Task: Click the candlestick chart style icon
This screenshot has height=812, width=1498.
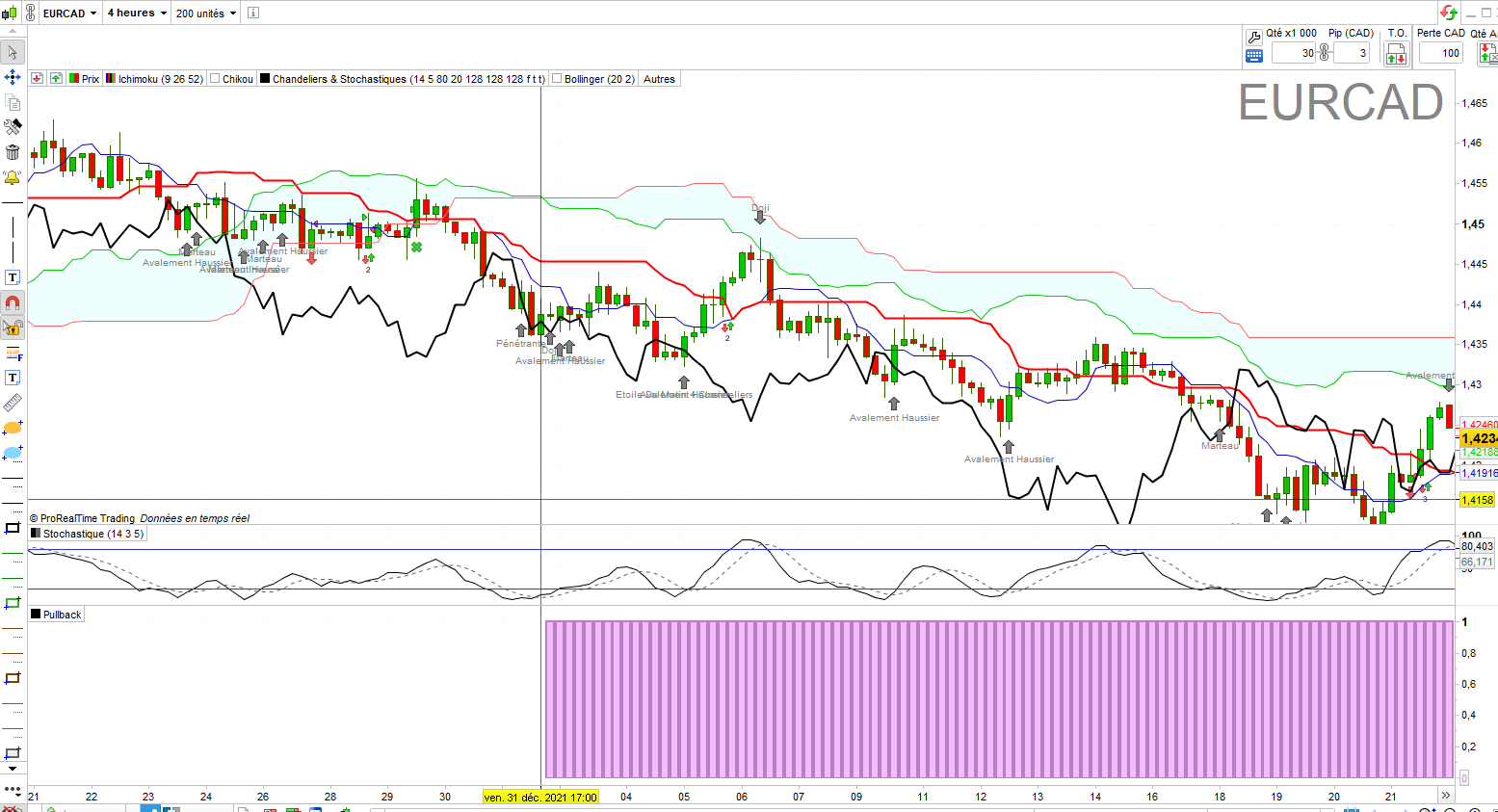Action: [10, 13]
